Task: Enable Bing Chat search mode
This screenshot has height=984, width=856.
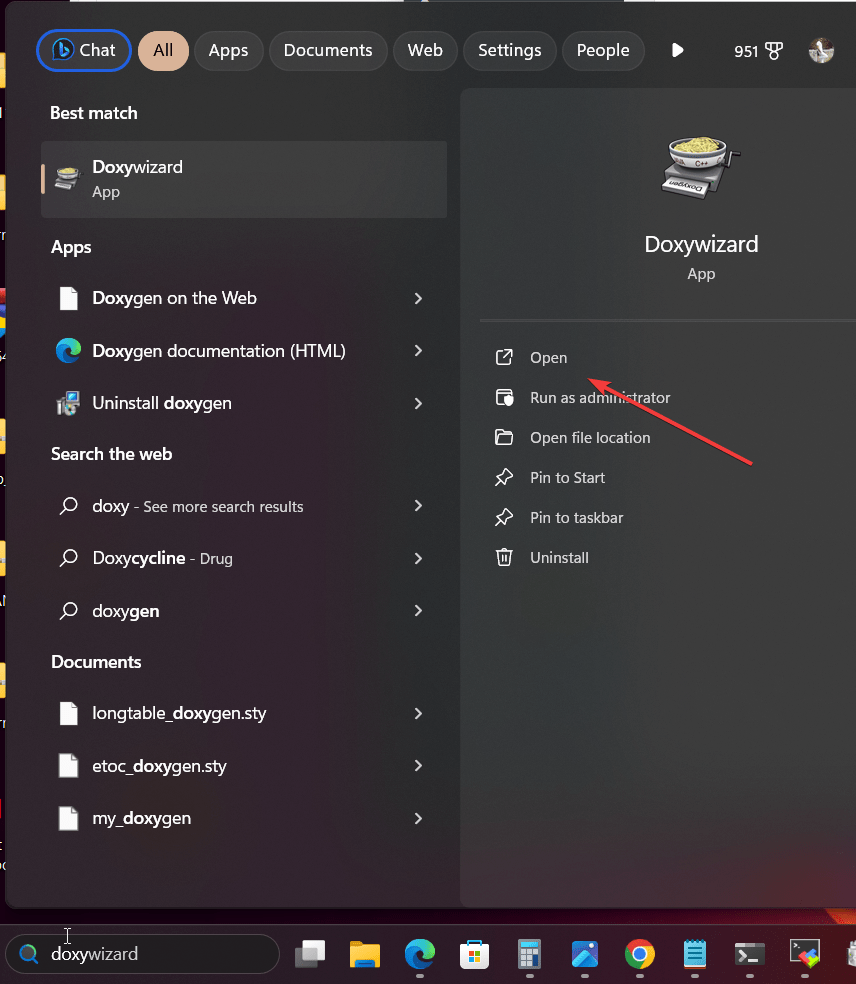Action: click(83, 50)
